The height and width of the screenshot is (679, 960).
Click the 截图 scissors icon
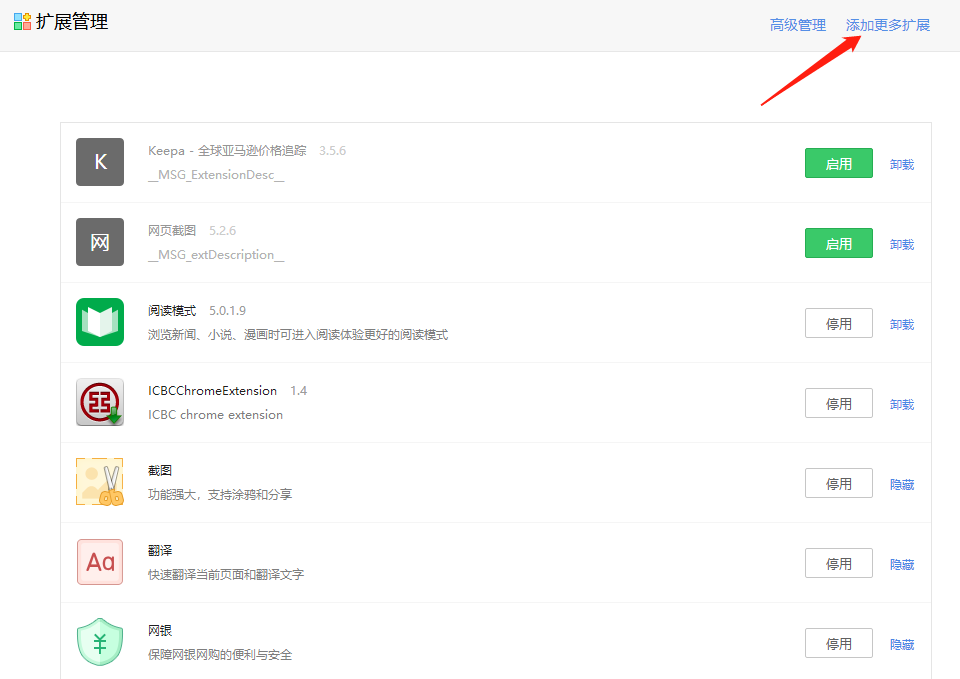coord(100,482)
